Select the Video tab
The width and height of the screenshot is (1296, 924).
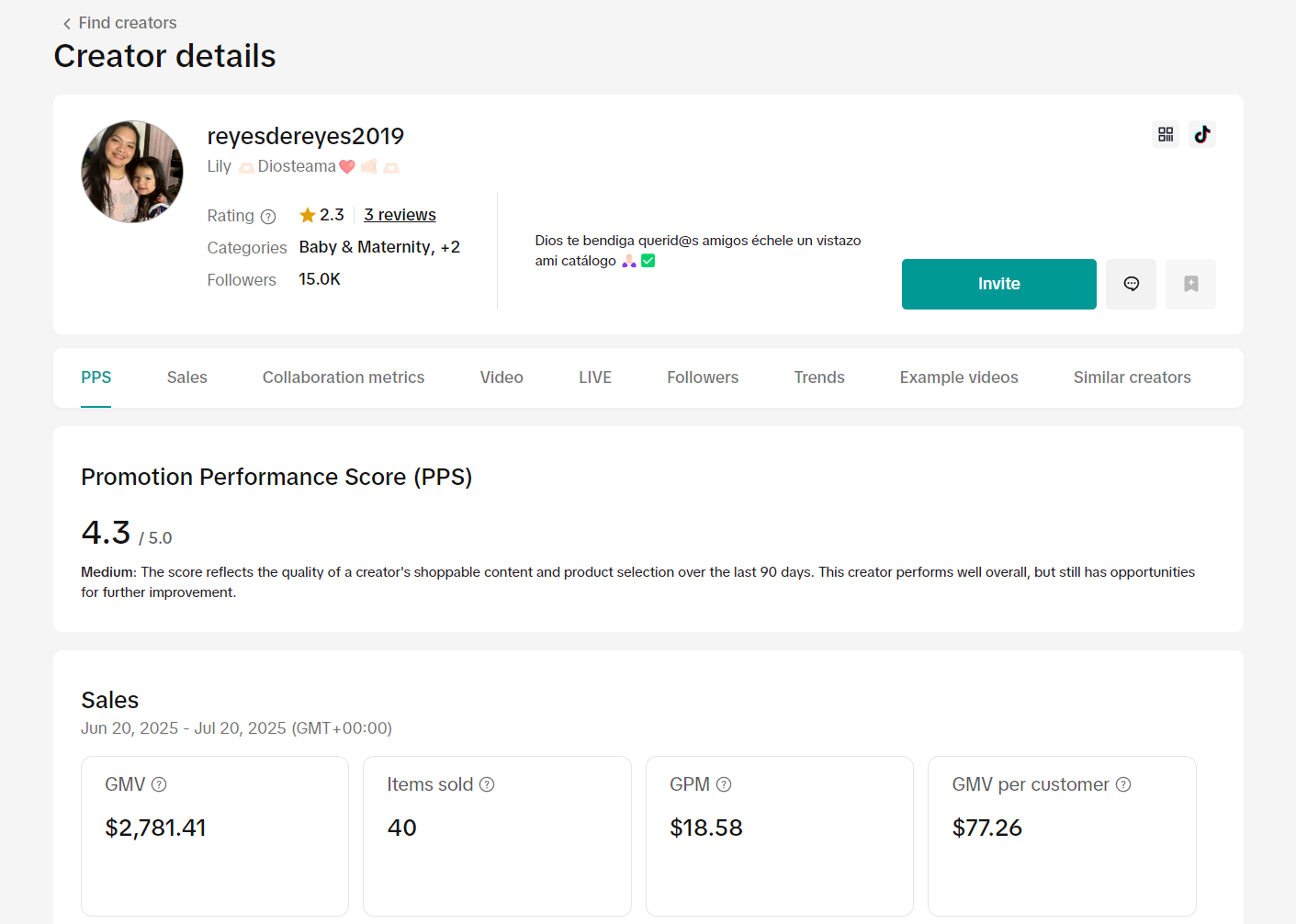click(x=501, y=377)
